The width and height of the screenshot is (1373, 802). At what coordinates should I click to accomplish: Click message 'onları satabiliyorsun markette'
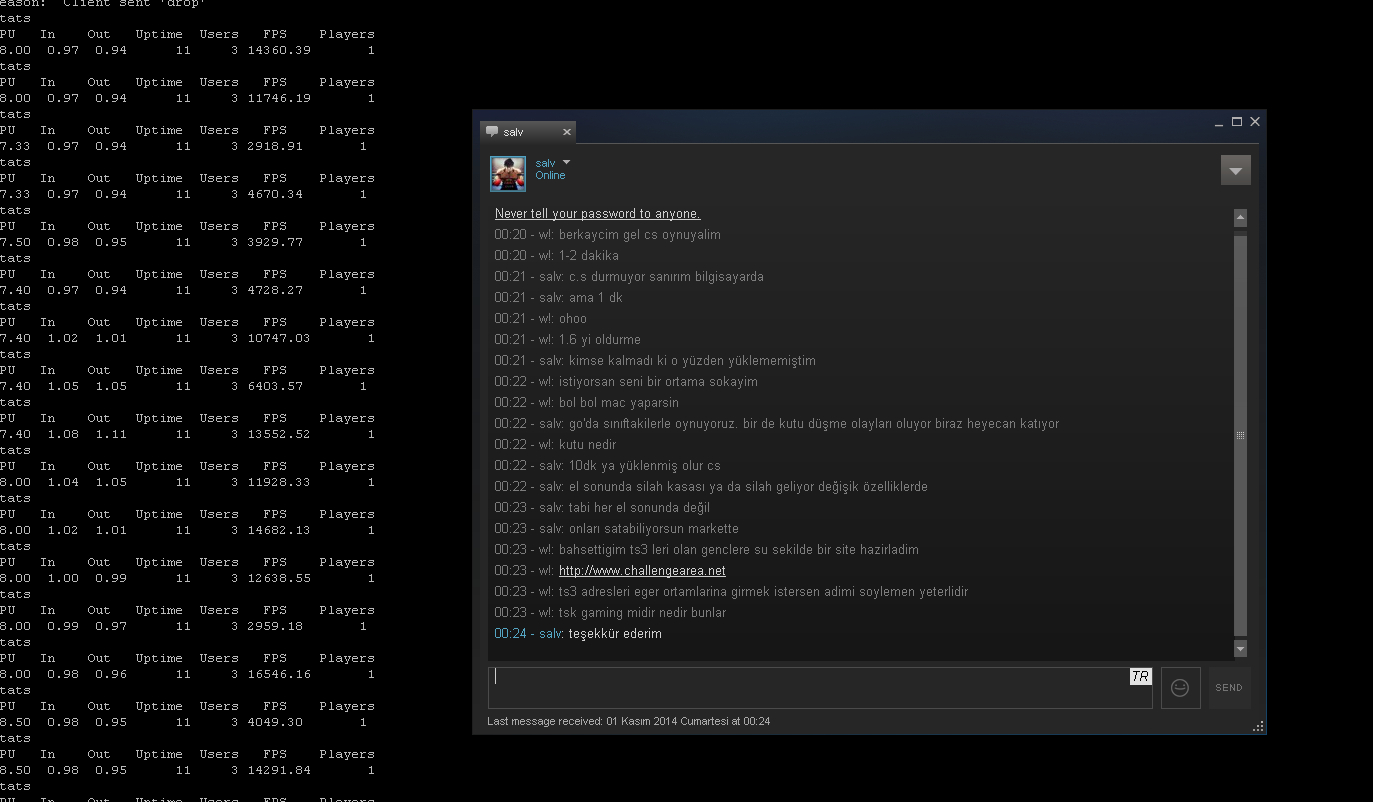(654, 529)
